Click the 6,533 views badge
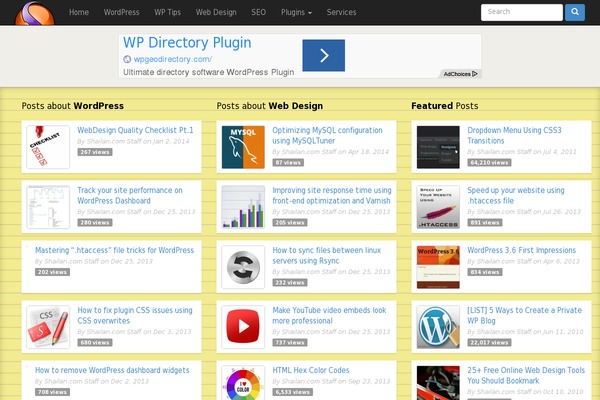 coord(292,392)
